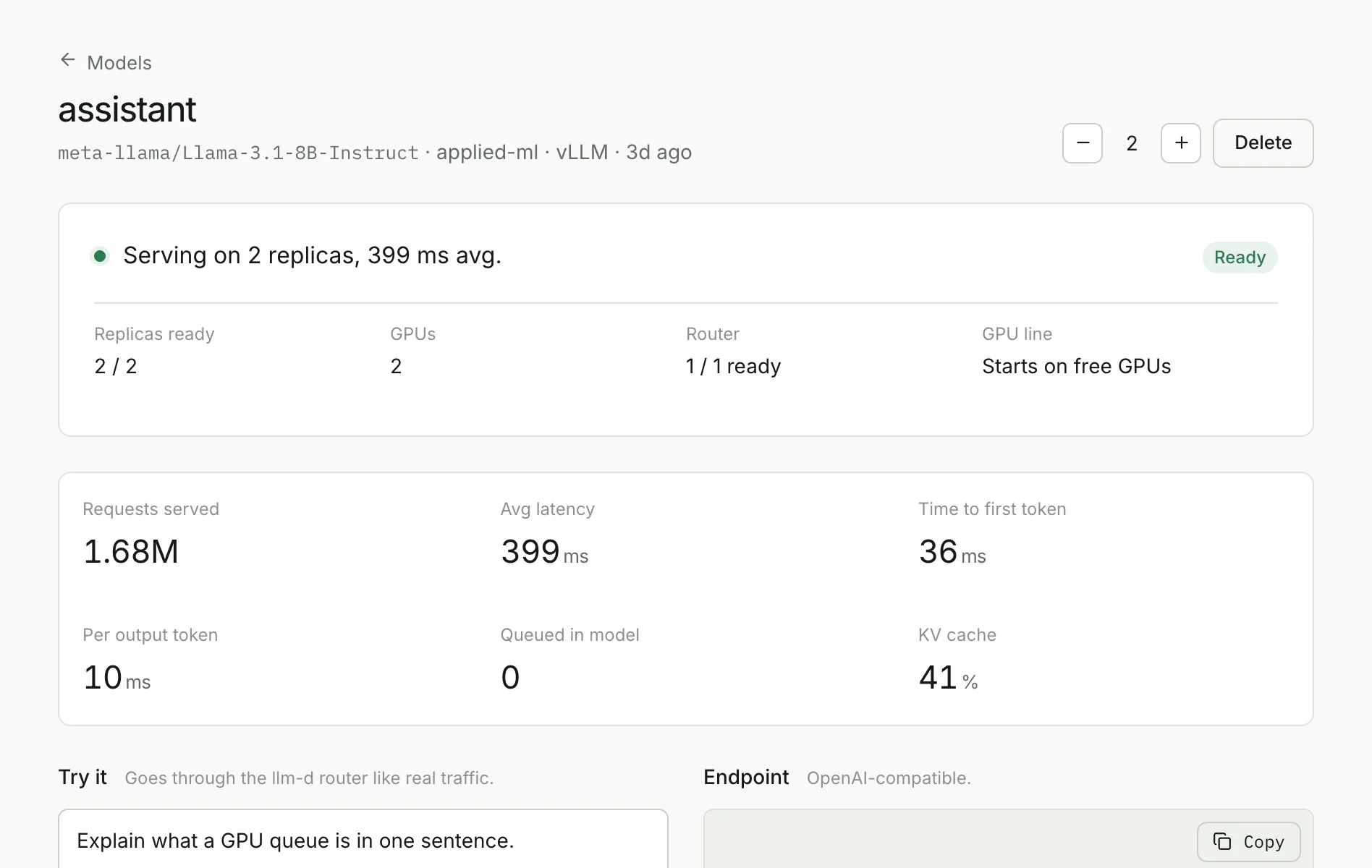The image size is (1372, 868).
Task: Click the back arrow icon beside Models
Action: click(x=68, y=60)
